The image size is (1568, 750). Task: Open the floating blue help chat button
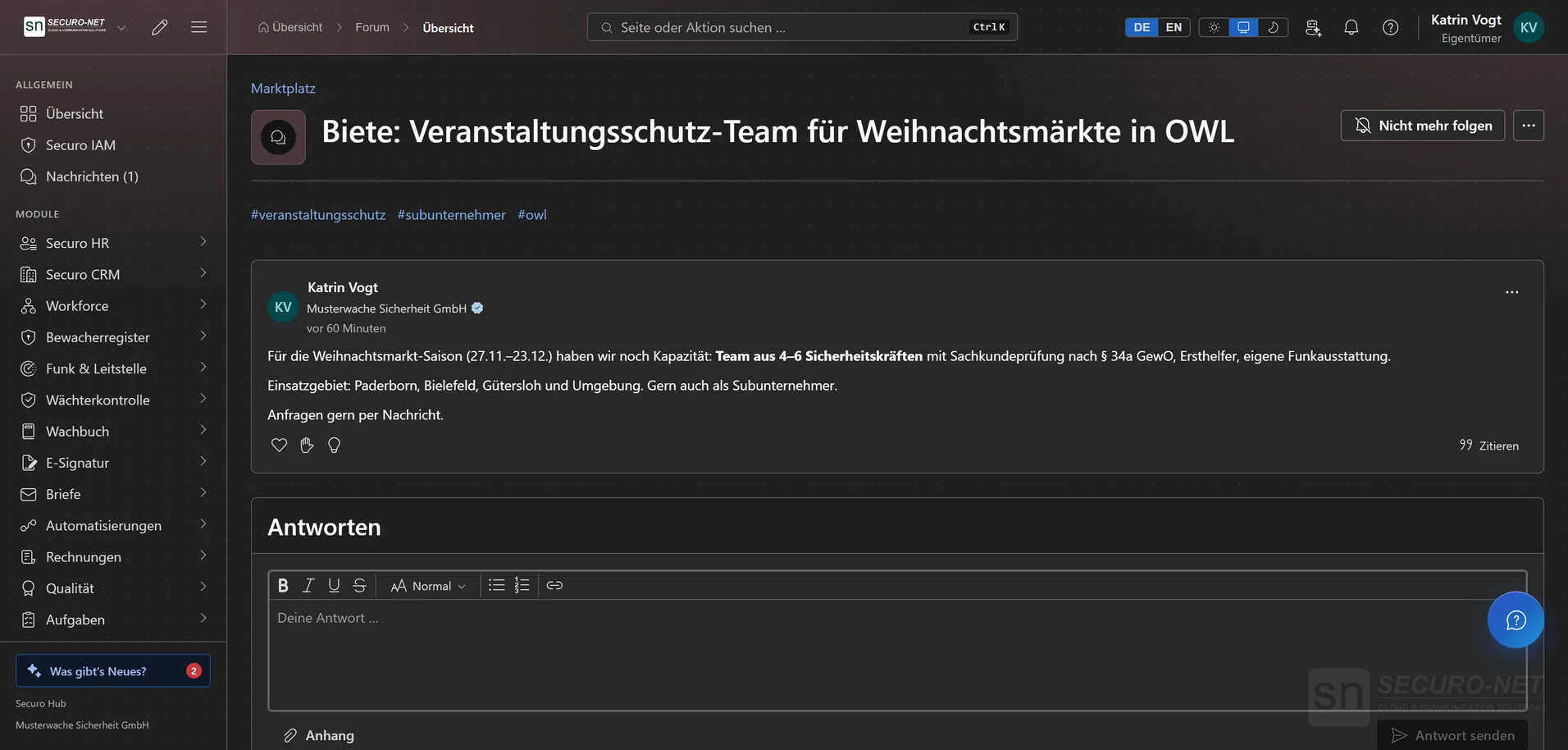[x=1516, y=620]
